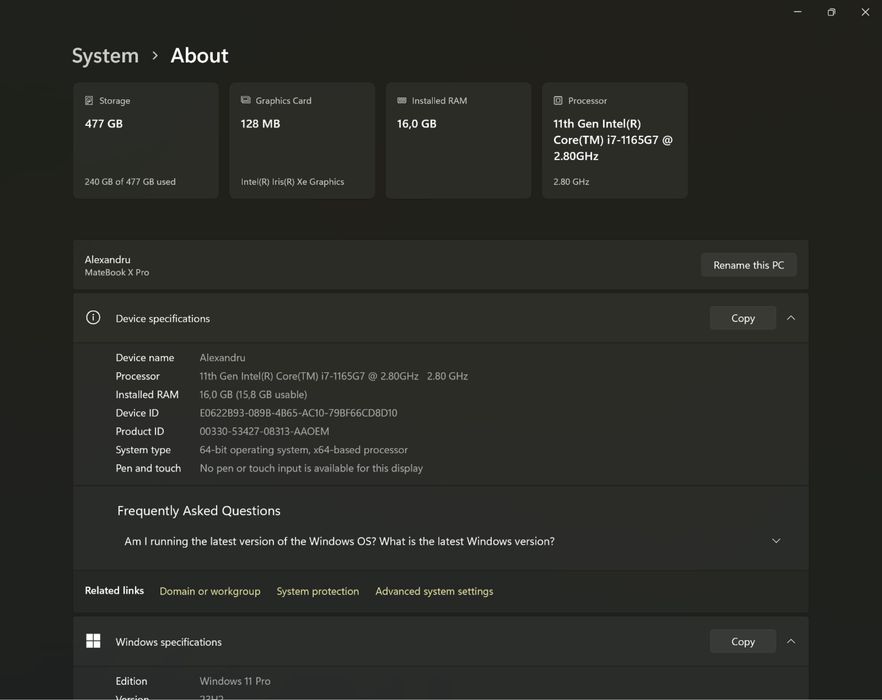Viewport: 882px width, 700px height.
Task: Copy the Device specifications
Action: pyautogui.click(x=743, y=318)
